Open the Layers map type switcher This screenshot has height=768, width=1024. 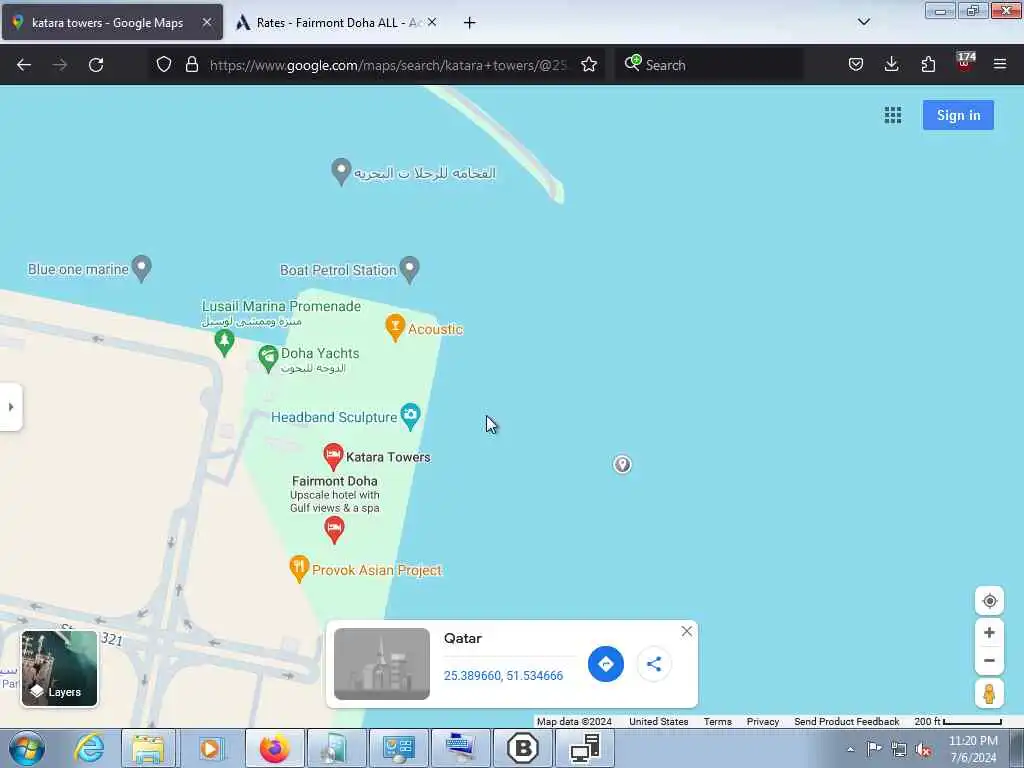59,668
